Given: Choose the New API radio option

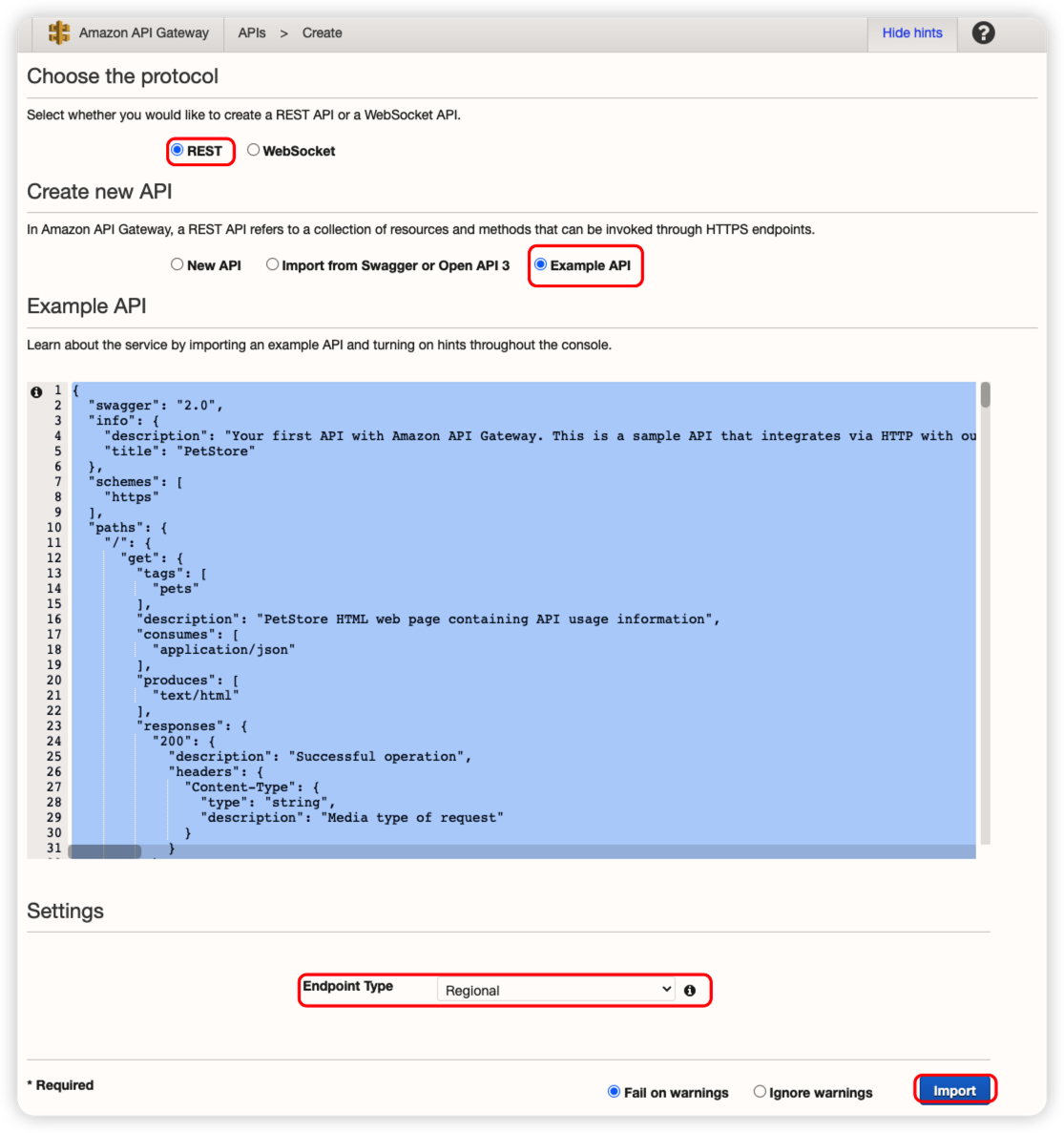Looking at the screenshot, I should click(x=177, y=264).
